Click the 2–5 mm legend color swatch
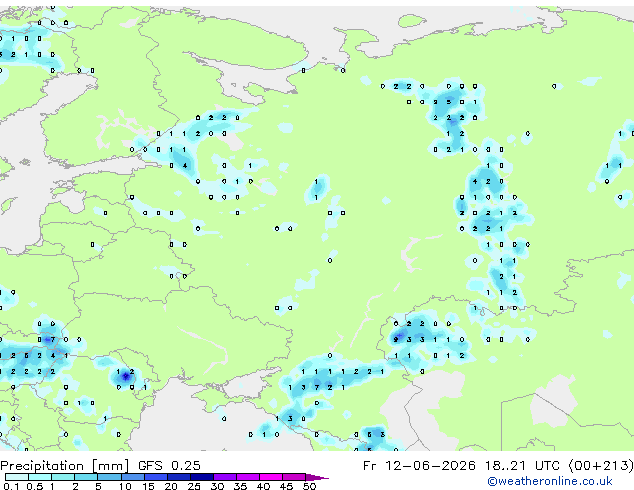This screenshot has width=634, height=490. [86, 477]
